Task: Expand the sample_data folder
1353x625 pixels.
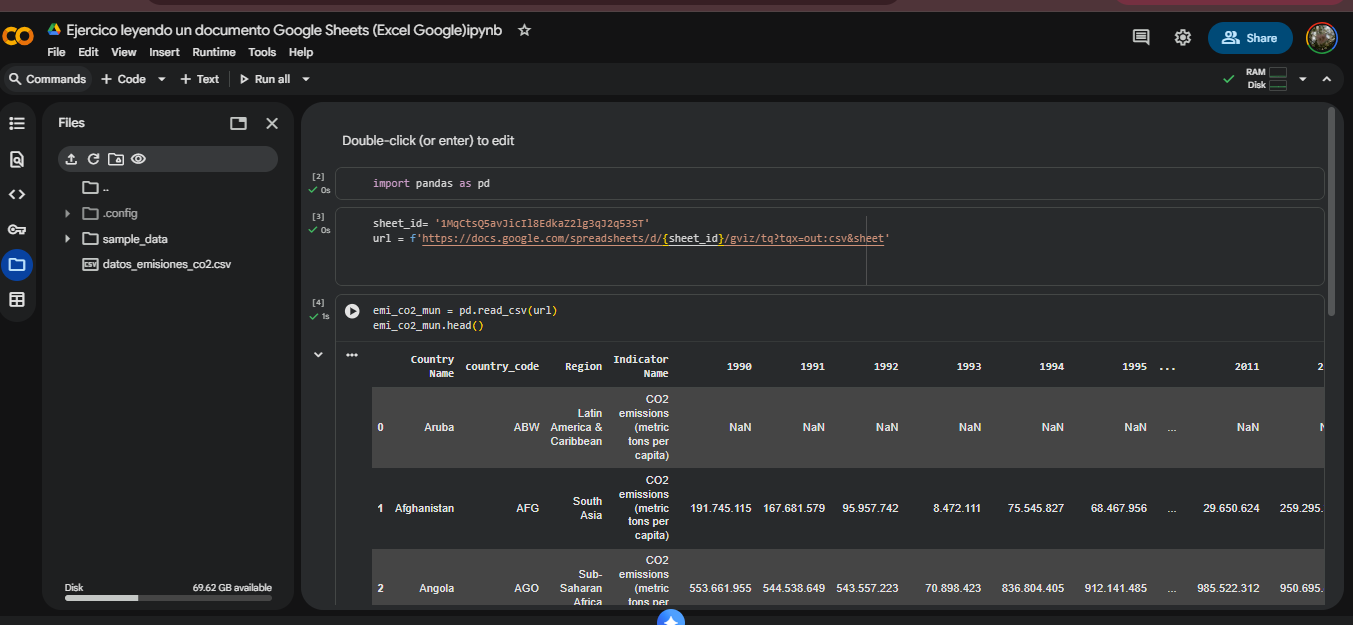Action: coord(67,239)
